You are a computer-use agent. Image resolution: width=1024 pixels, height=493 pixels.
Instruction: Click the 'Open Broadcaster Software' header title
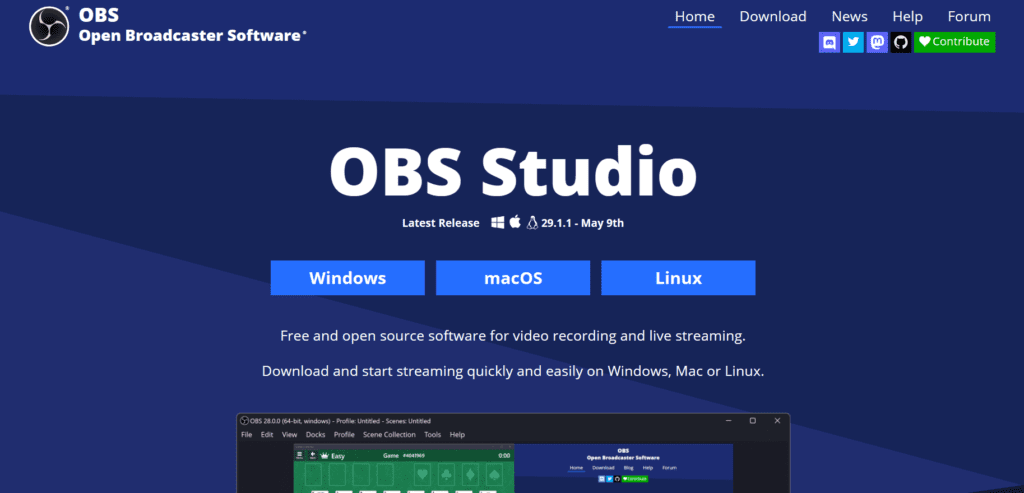tap(191, 35)
